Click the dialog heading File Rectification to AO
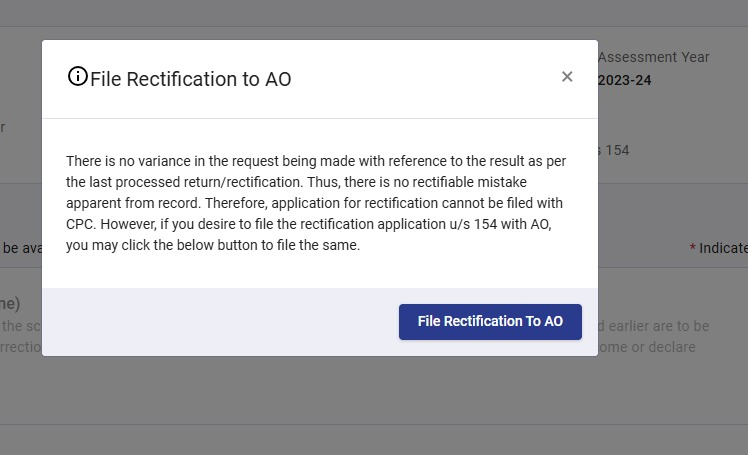 190,79
